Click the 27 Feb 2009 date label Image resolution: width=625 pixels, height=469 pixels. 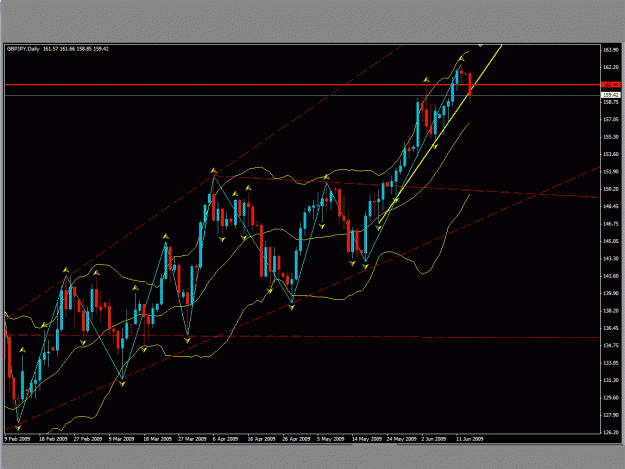pyautogui.click(x=88, y=439)
